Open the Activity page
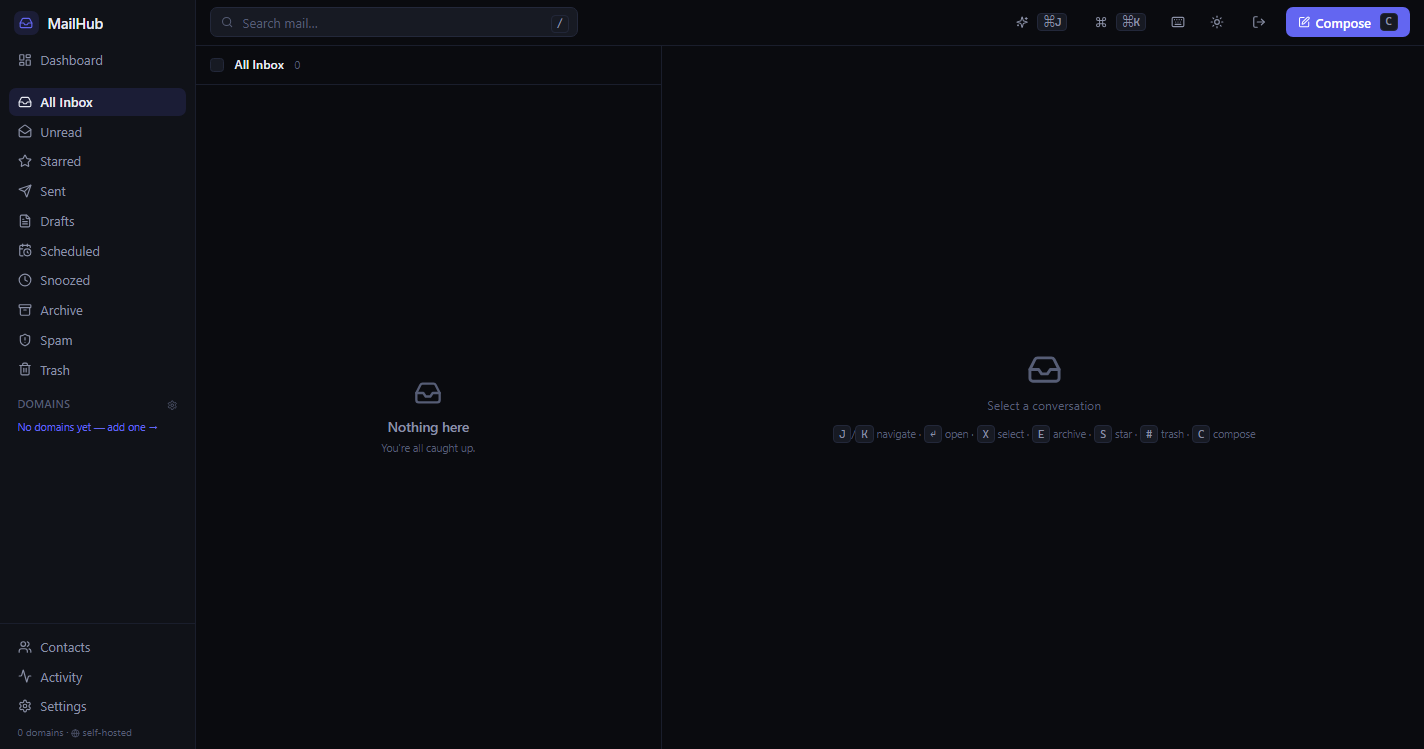The image size is (1424, 749). coord(97,677)
